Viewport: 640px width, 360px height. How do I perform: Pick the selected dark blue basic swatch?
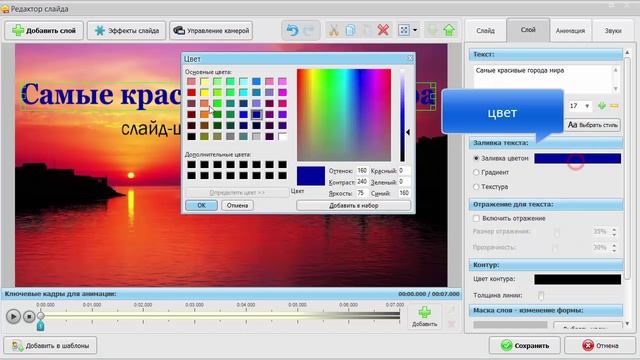coord(256,115)
